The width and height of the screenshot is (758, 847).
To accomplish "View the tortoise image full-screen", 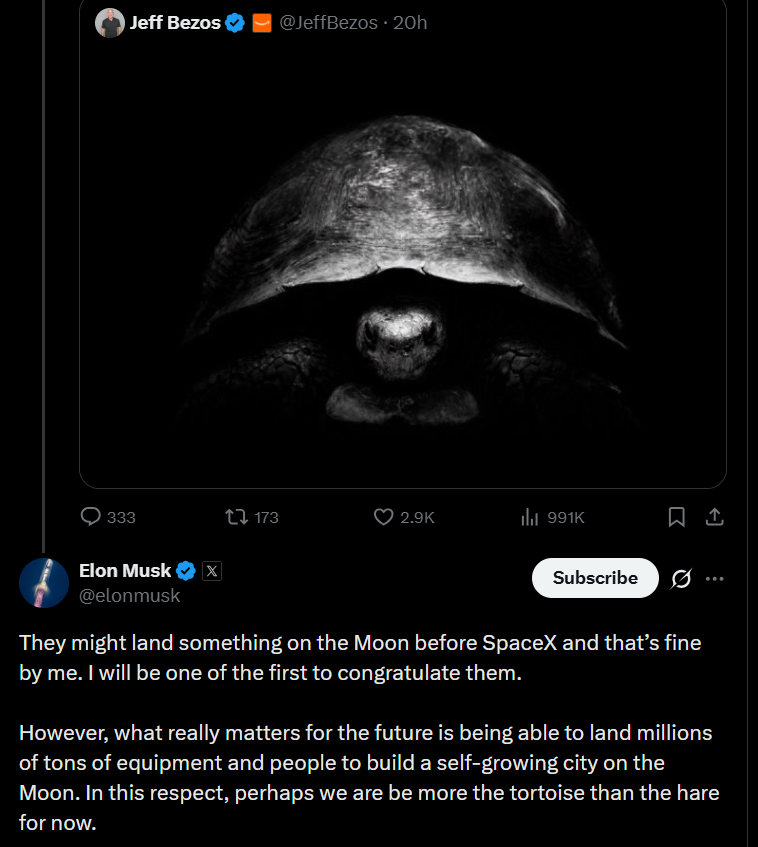I will tap(401, 265).
